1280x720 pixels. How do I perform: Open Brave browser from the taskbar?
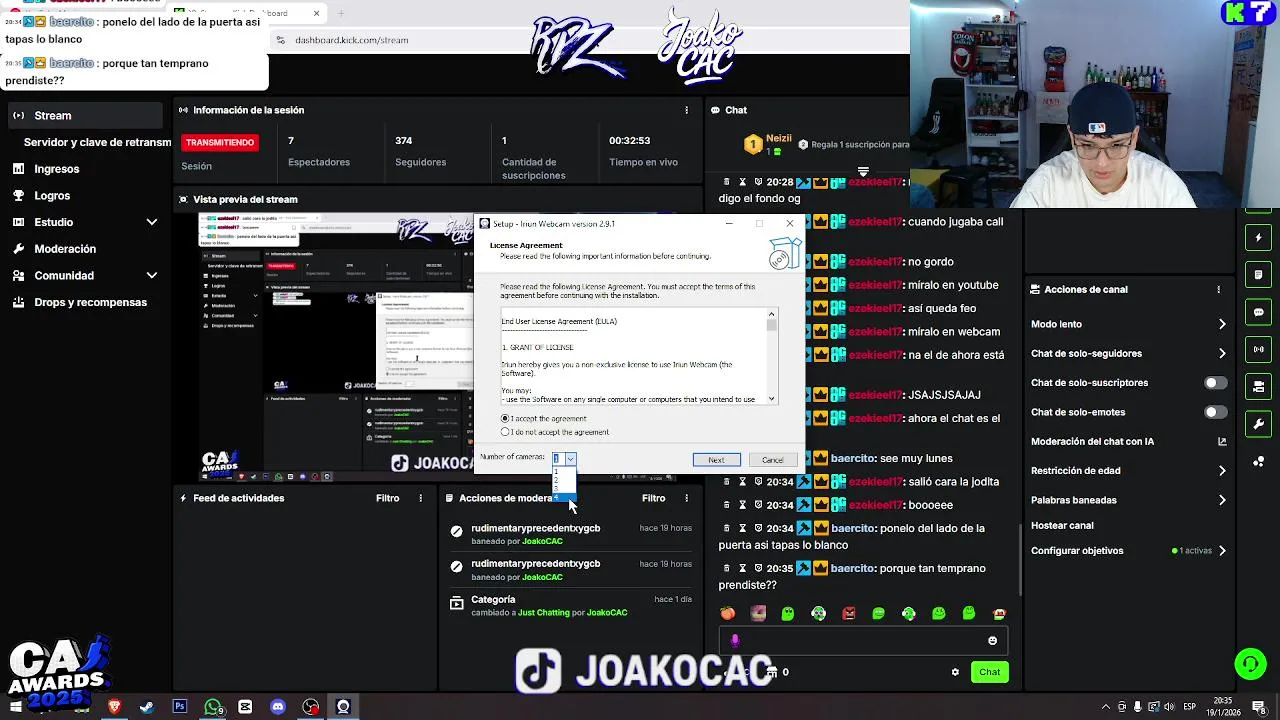click(114, 706)
